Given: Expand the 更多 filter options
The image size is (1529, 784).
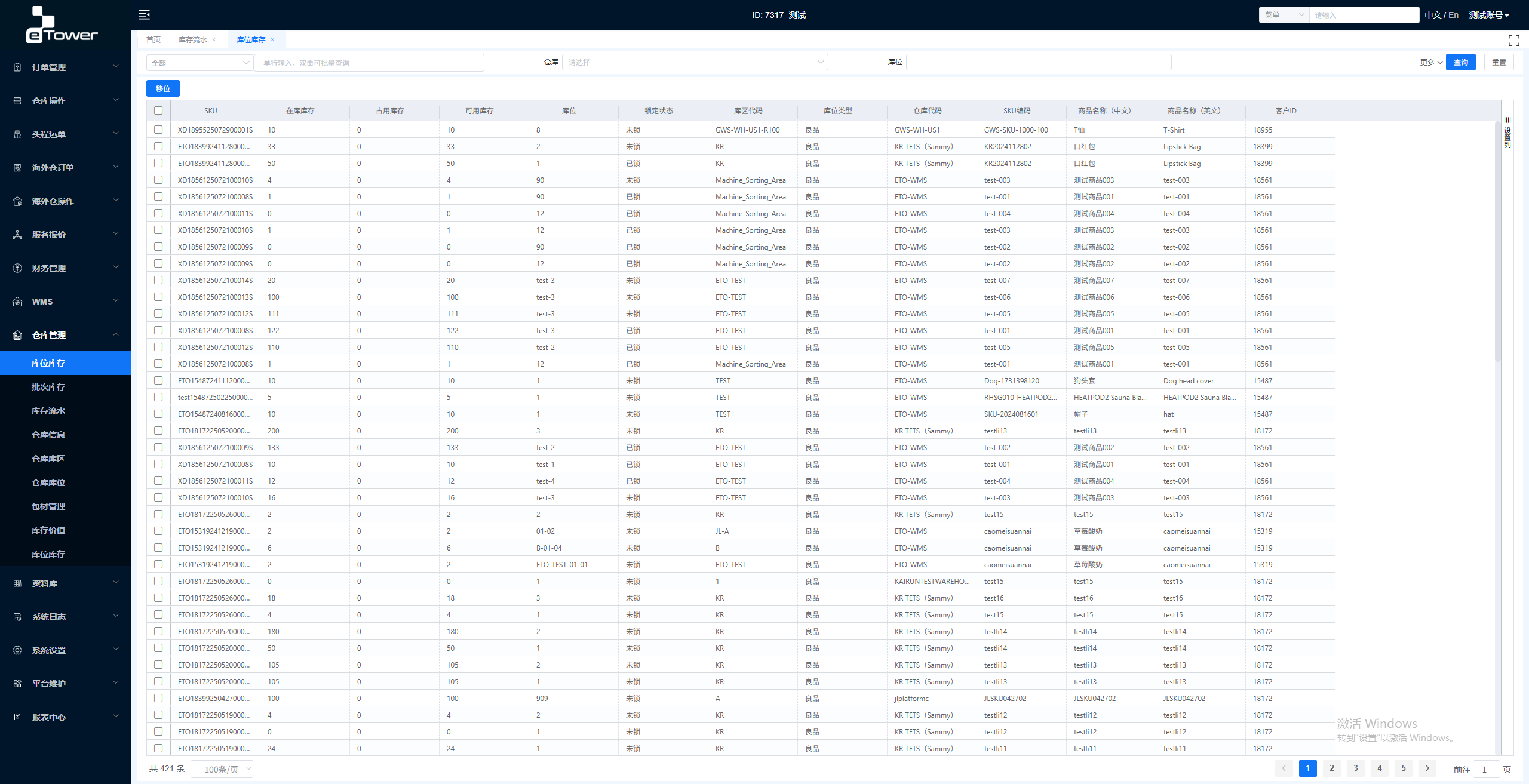Looking at the screenshot, I should [x=1430, y=62].
